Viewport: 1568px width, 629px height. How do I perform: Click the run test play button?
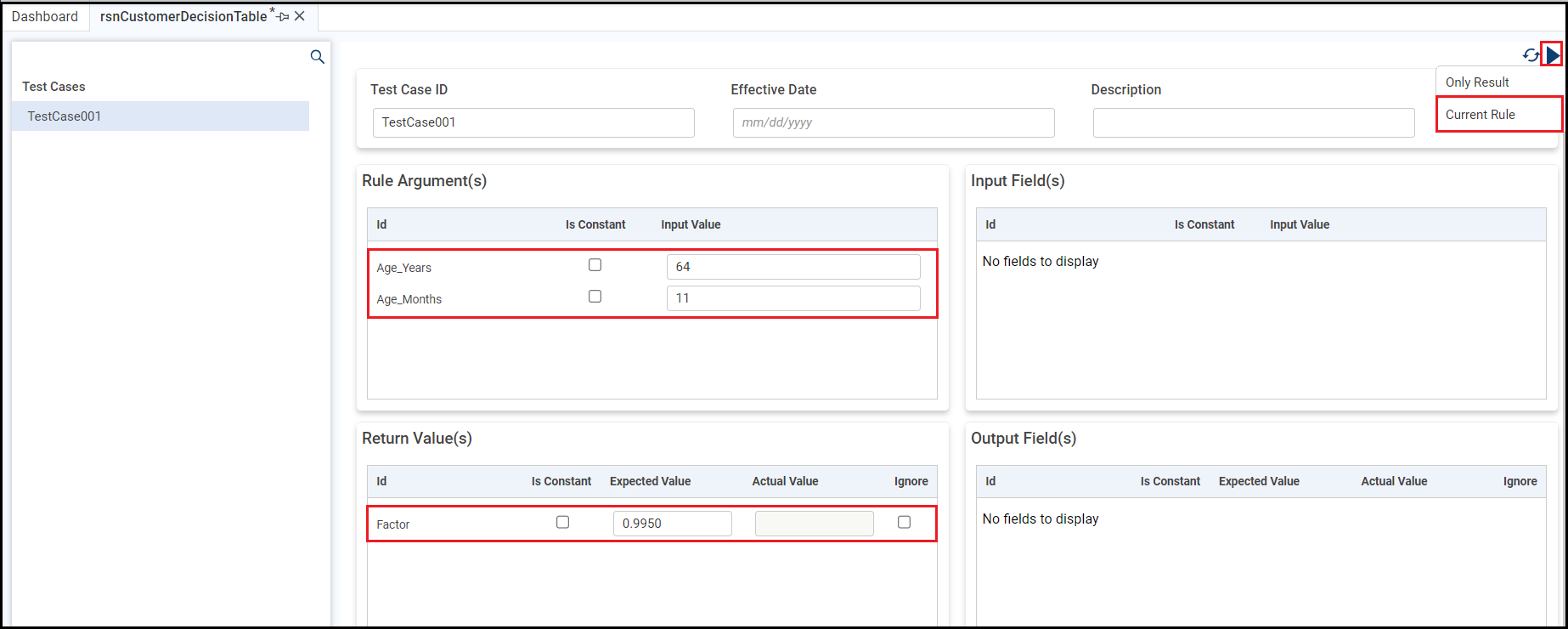[1553, 55]
